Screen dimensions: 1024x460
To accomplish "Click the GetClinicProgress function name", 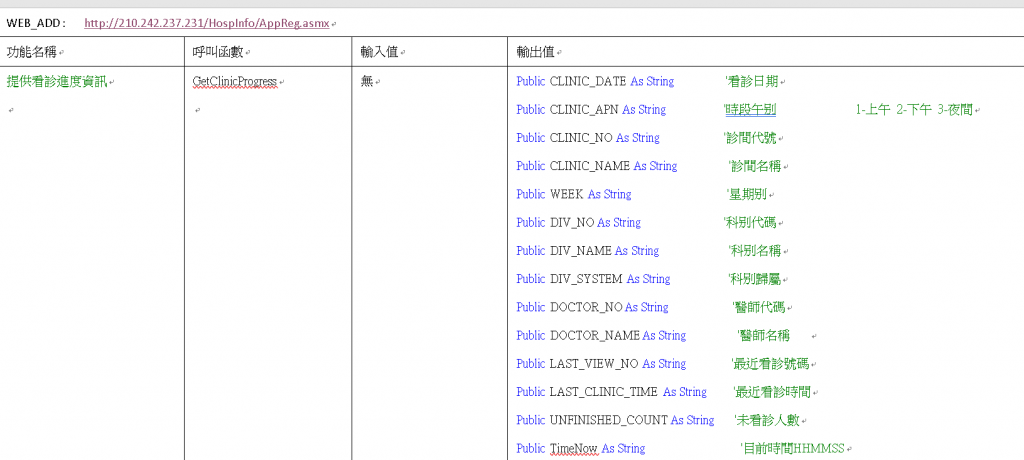I will [x=234, y=82].
